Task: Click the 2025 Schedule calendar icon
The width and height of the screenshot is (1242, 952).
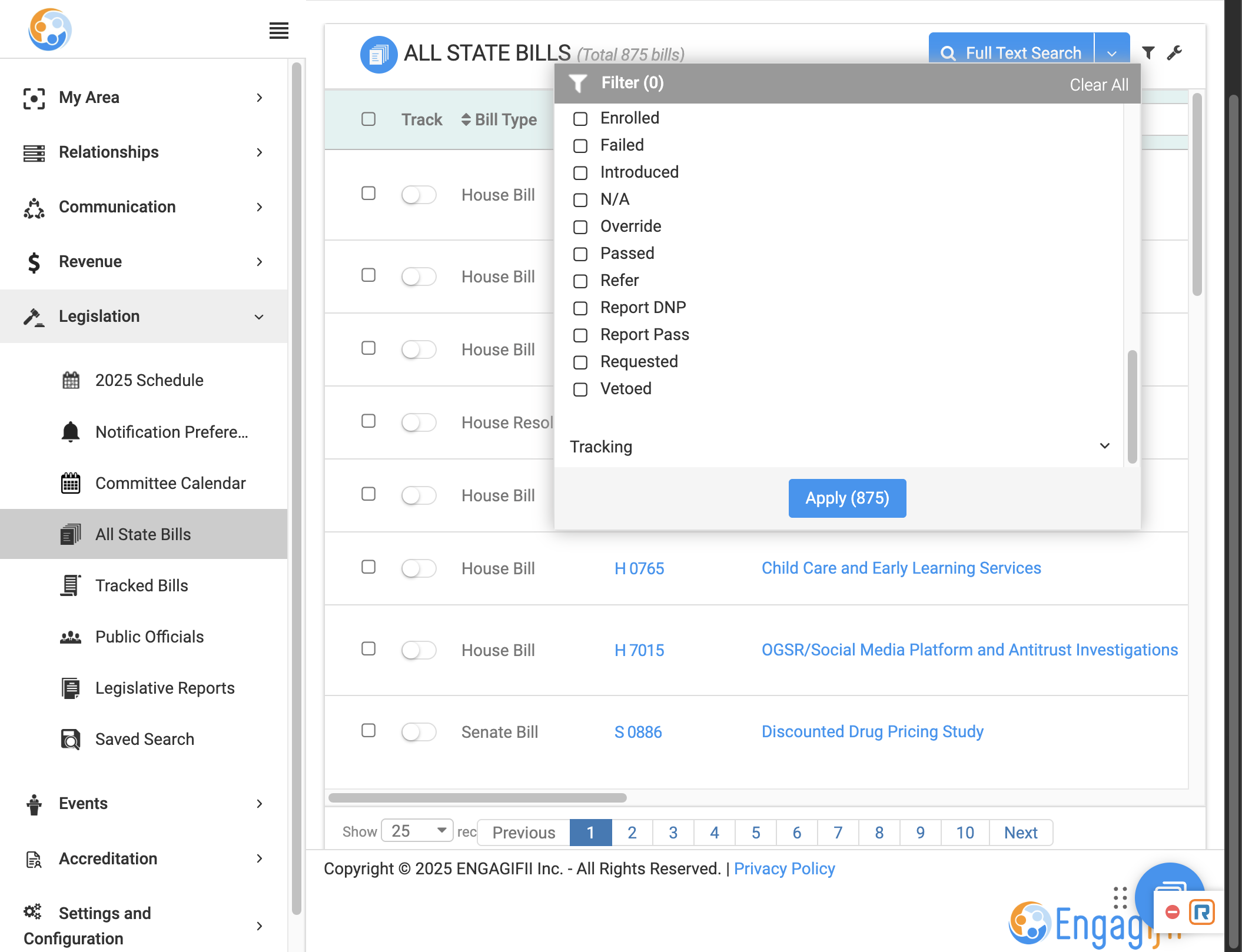Action: [71, 380]
